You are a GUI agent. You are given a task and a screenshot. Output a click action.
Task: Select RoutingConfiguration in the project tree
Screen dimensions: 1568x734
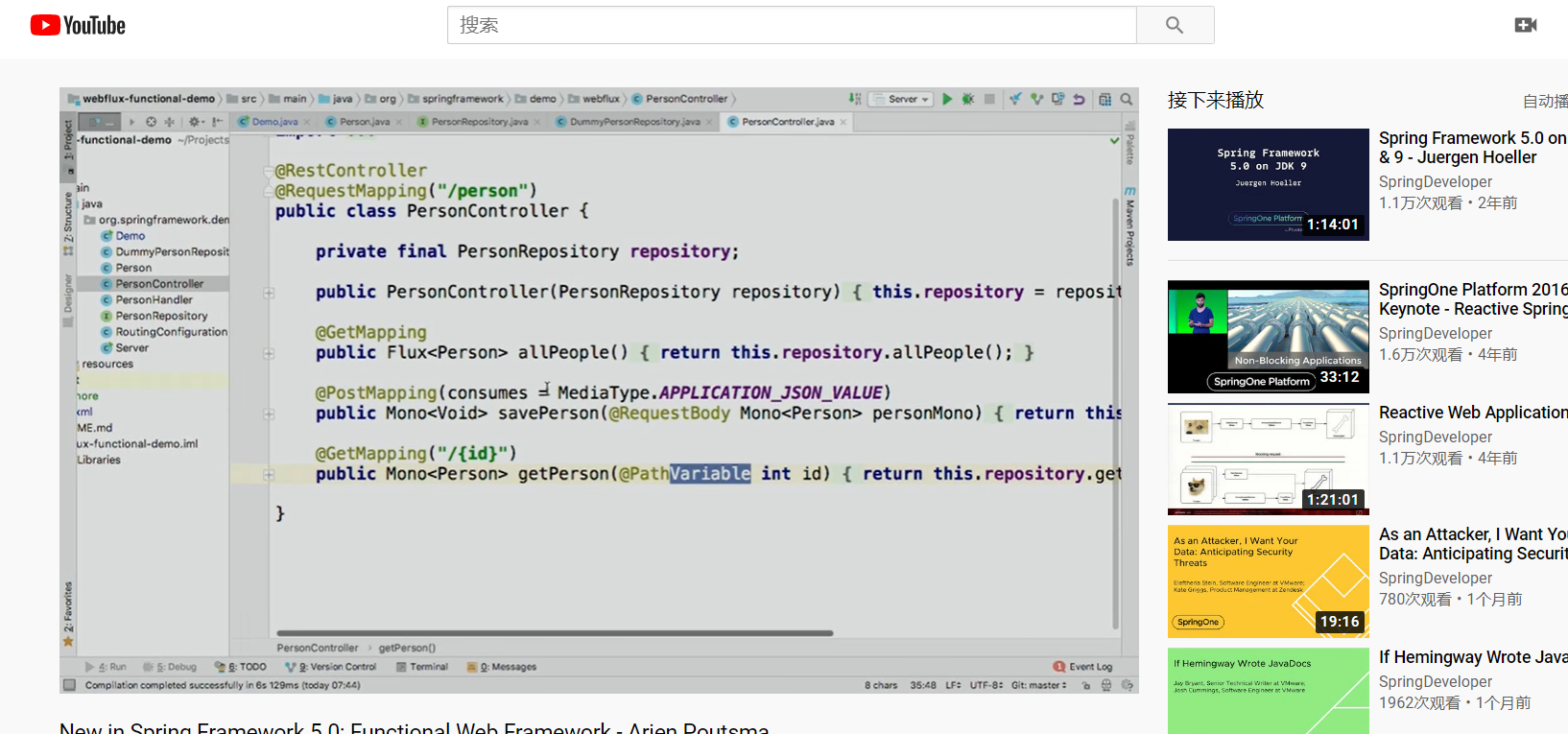pyautogui.click(x=164, y=332)
